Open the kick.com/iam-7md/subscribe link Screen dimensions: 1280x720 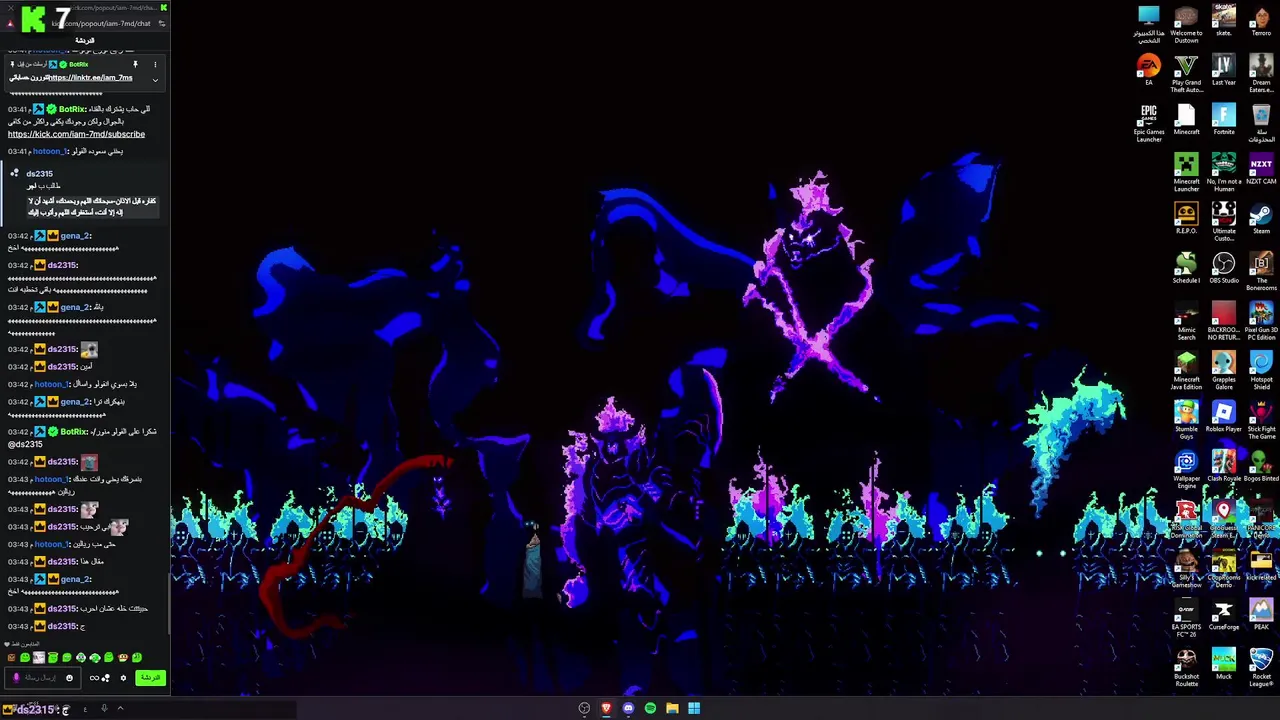(x=76, y=134)
